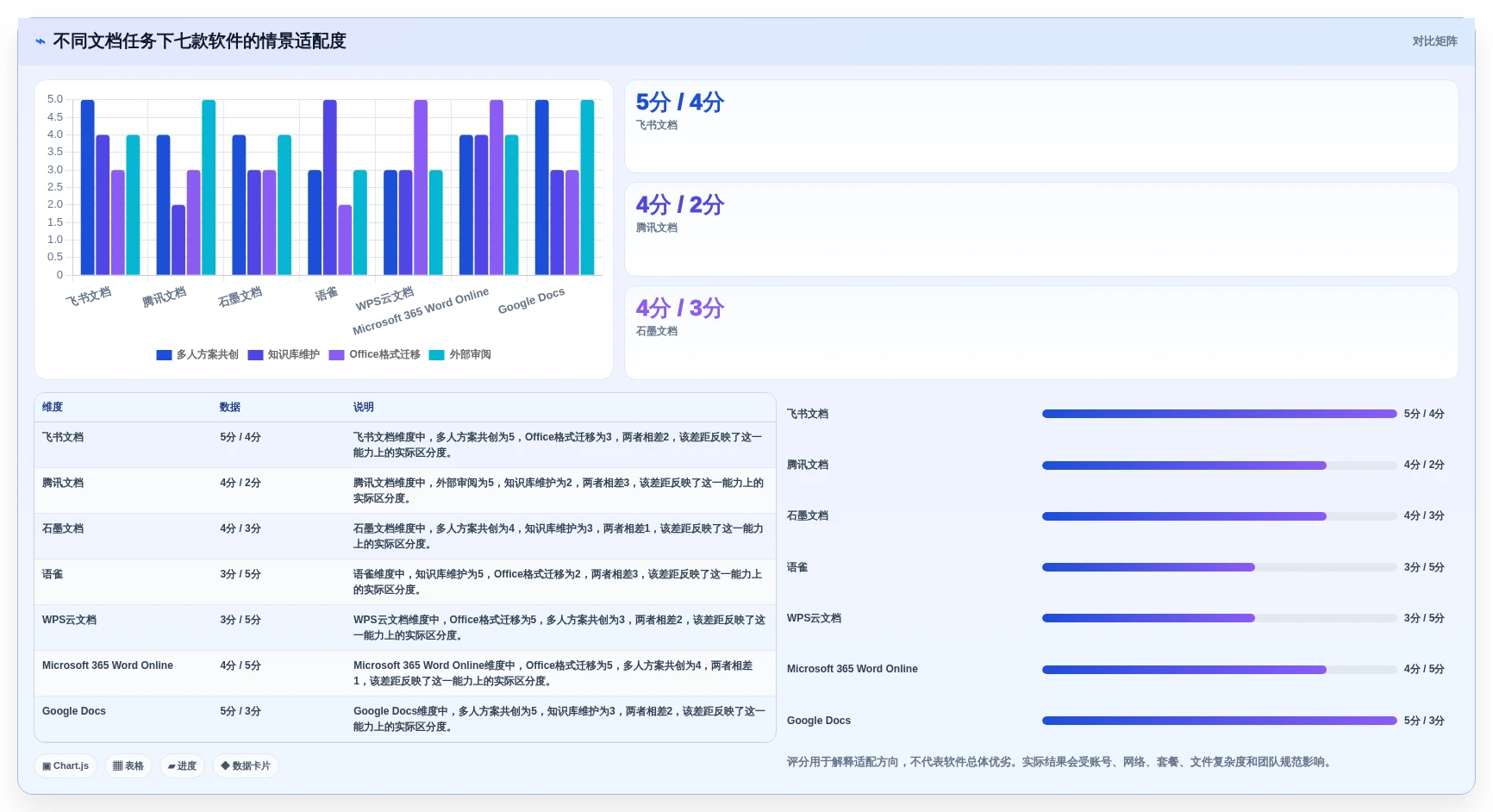
Task: Click the table's 3分 / 5分 cell for 语雀
Action: click(x=241, y=574)
